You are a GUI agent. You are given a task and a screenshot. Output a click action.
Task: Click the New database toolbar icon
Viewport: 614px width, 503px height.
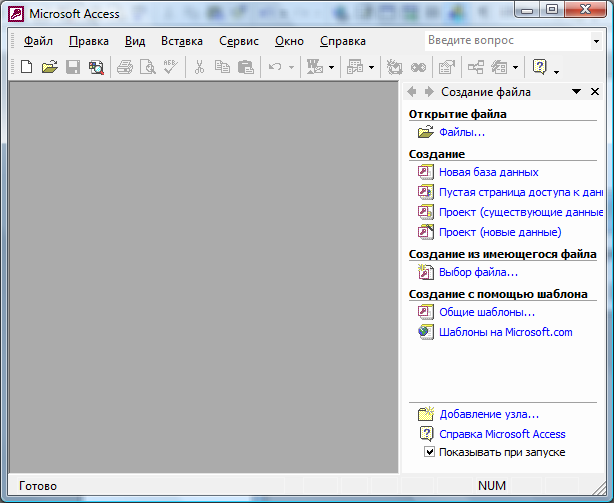(27, 67)
